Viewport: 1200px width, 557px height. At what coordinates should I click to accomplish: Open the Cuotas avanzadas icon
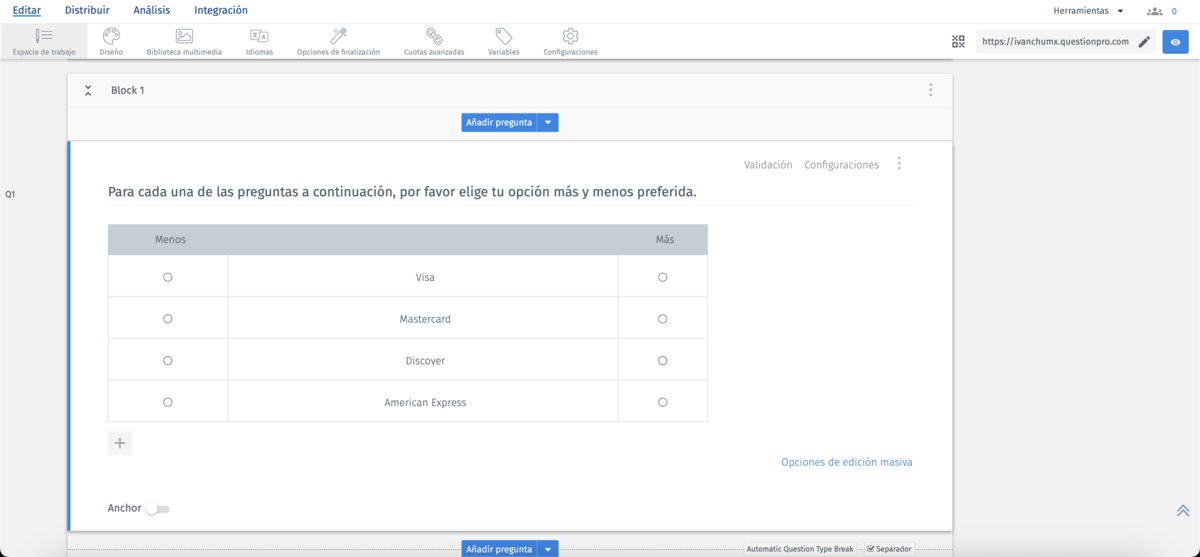(x=434, y=36)
